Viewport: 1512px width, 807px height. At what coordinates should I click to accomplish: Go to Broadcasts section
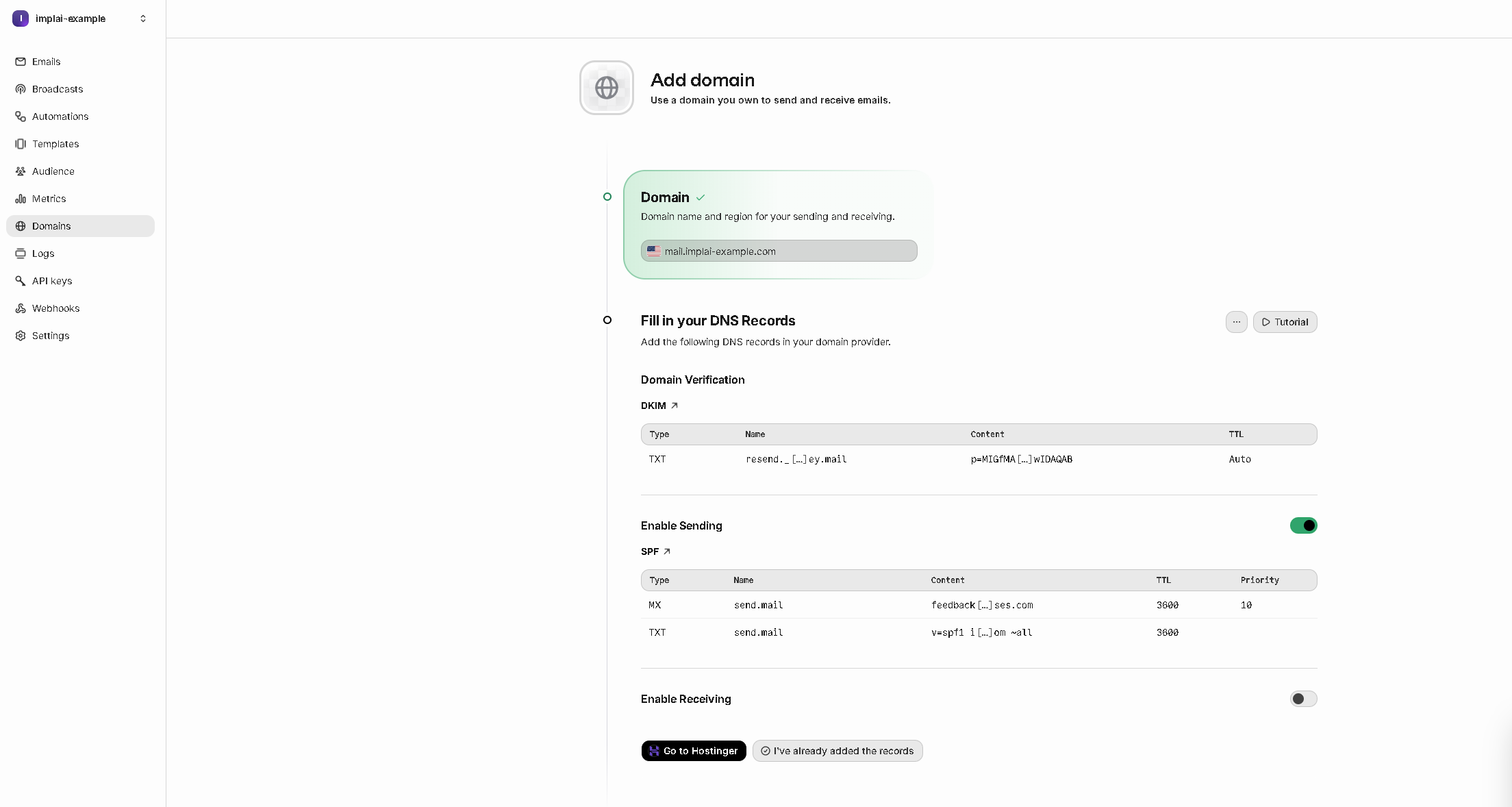click(80, 89)
